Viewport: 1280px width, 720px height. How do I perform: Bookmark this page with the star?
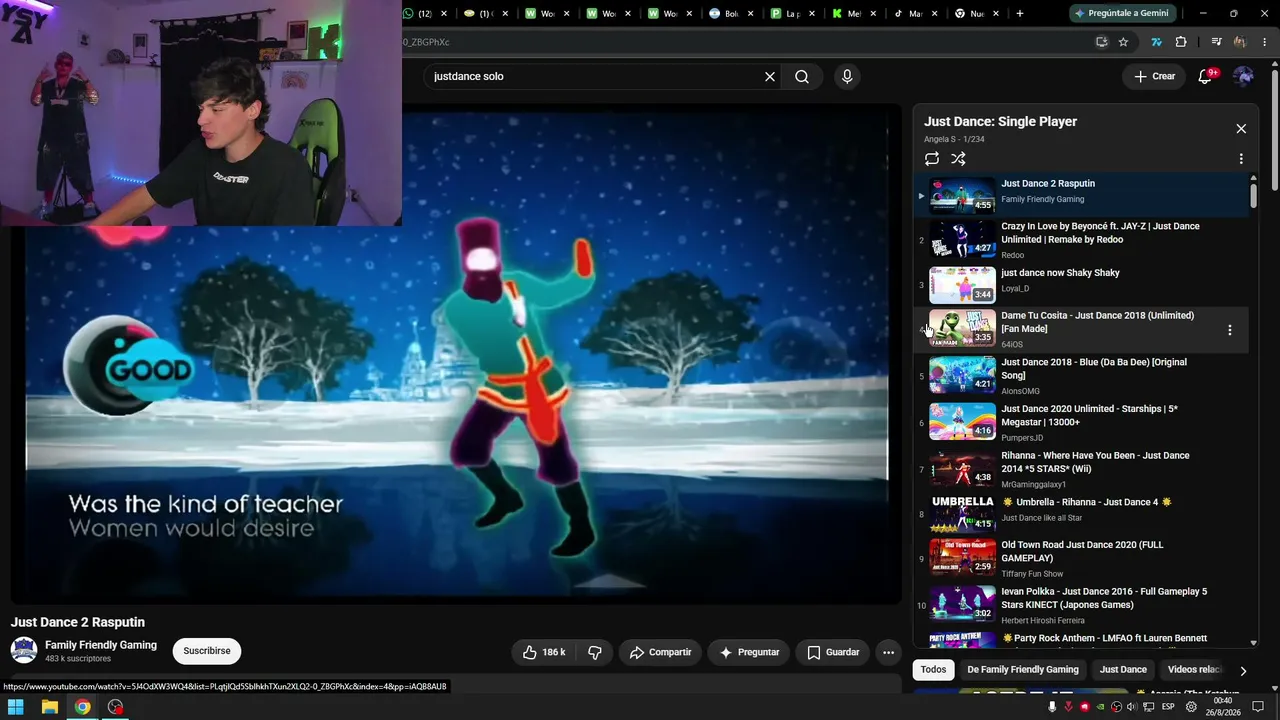pyautogui.click(x=1123, y=42)
